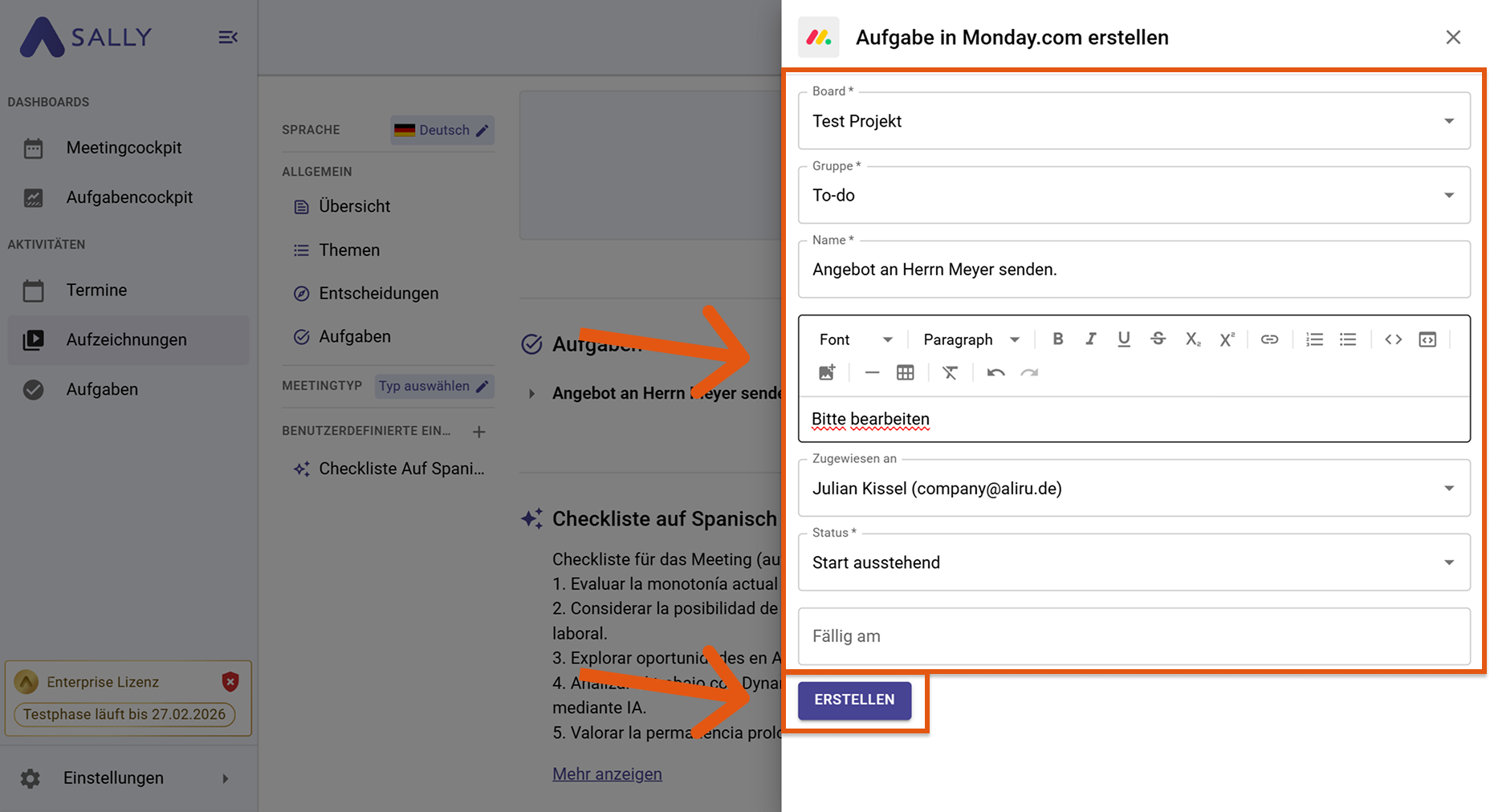Toggle bold formatting in editor toolbar
This screenshot has height=812, width=1490.
click(x=1057, y=339)
